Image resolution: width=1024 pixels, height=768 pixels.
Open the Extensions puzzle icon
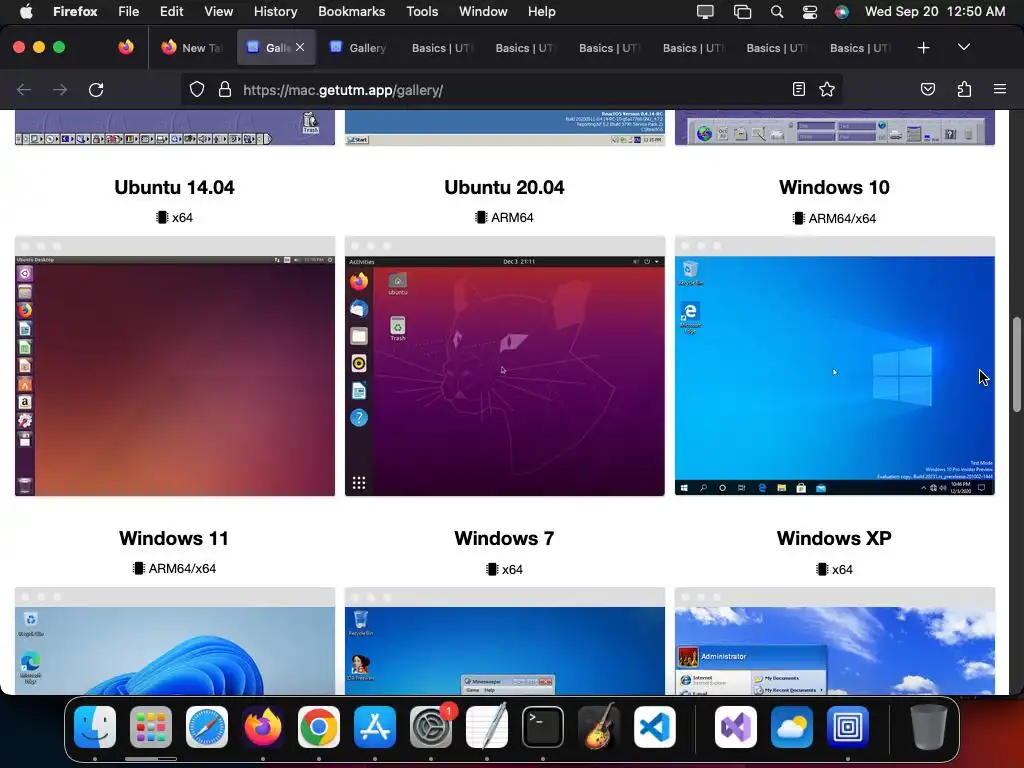click(964, 89)
